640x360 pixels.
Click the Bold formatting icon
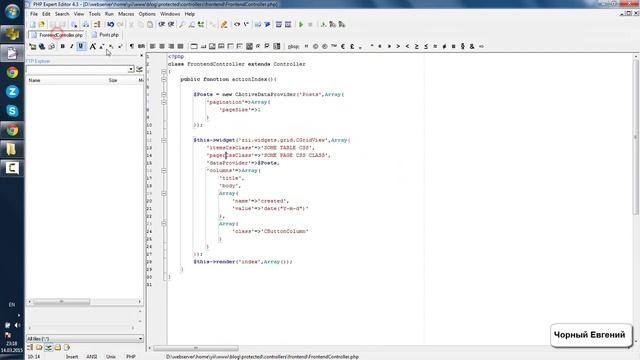point(62,47)
